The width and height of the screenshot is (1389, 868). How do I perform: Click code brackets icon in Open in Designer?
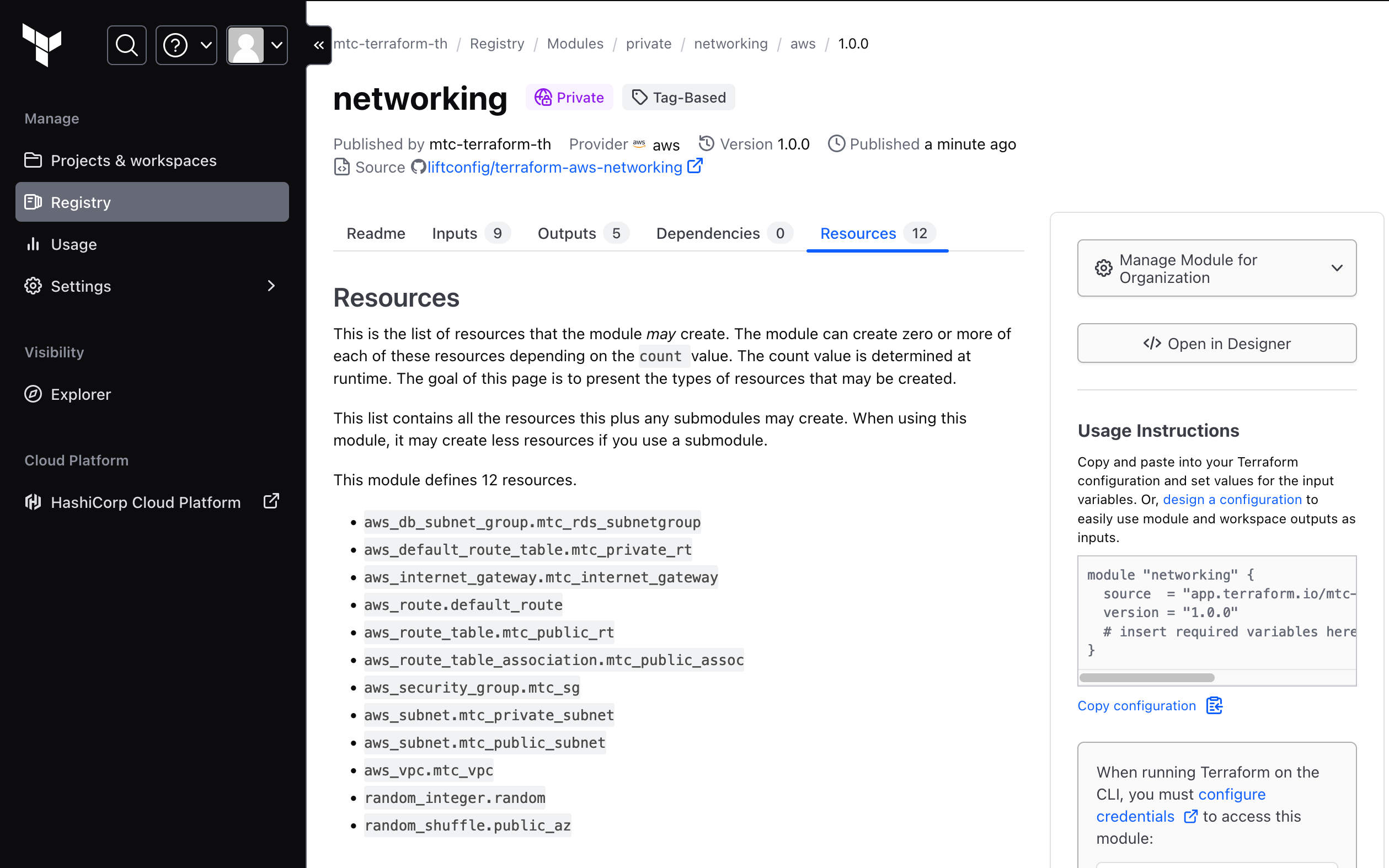click(x=1152, y=344)
